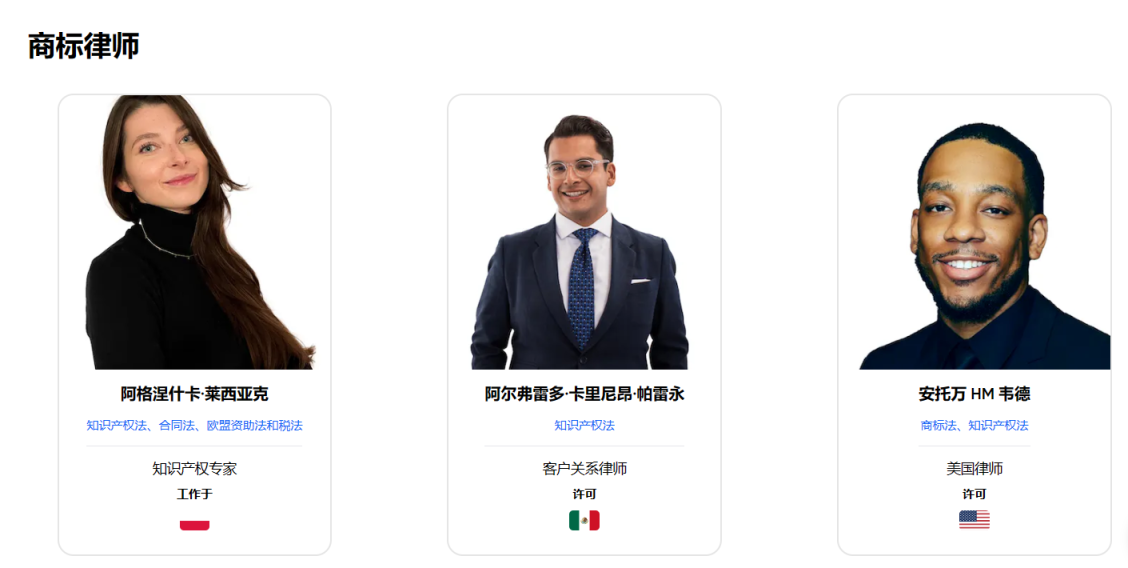Click 许可 label above the US flag
The image size is (1128, 568).
click(974, 494)
